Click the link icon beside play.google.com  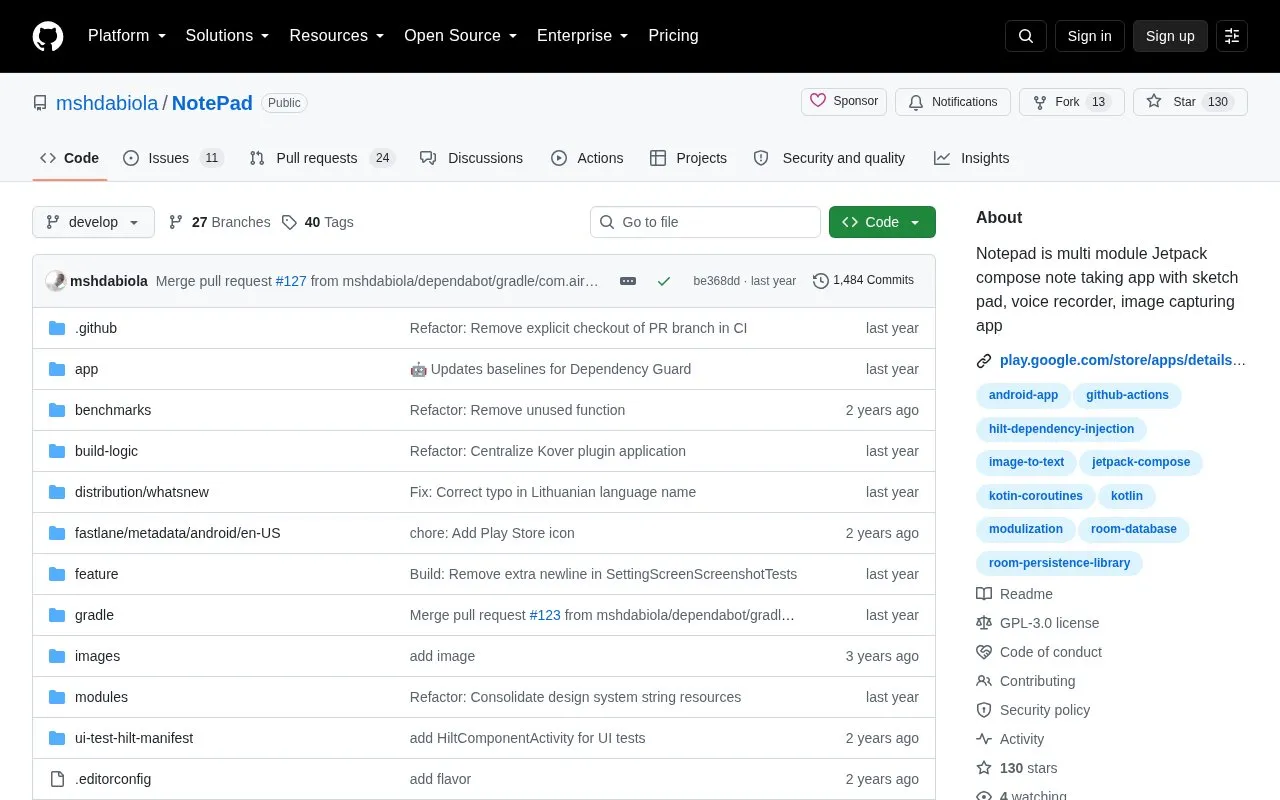(984, 360)
